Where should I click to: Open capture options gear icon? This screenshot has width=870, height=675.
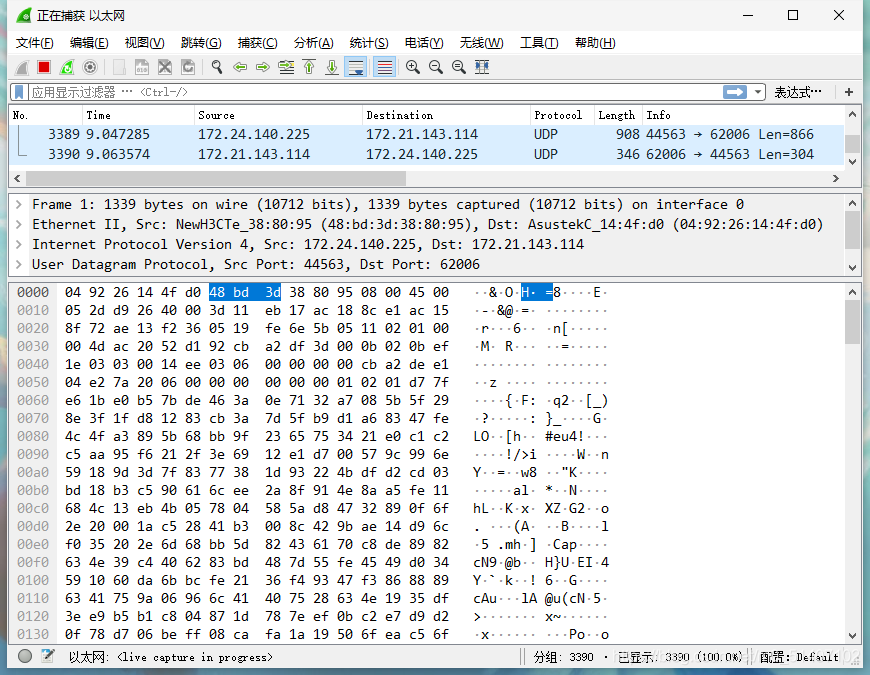click(x=90, y=68)
